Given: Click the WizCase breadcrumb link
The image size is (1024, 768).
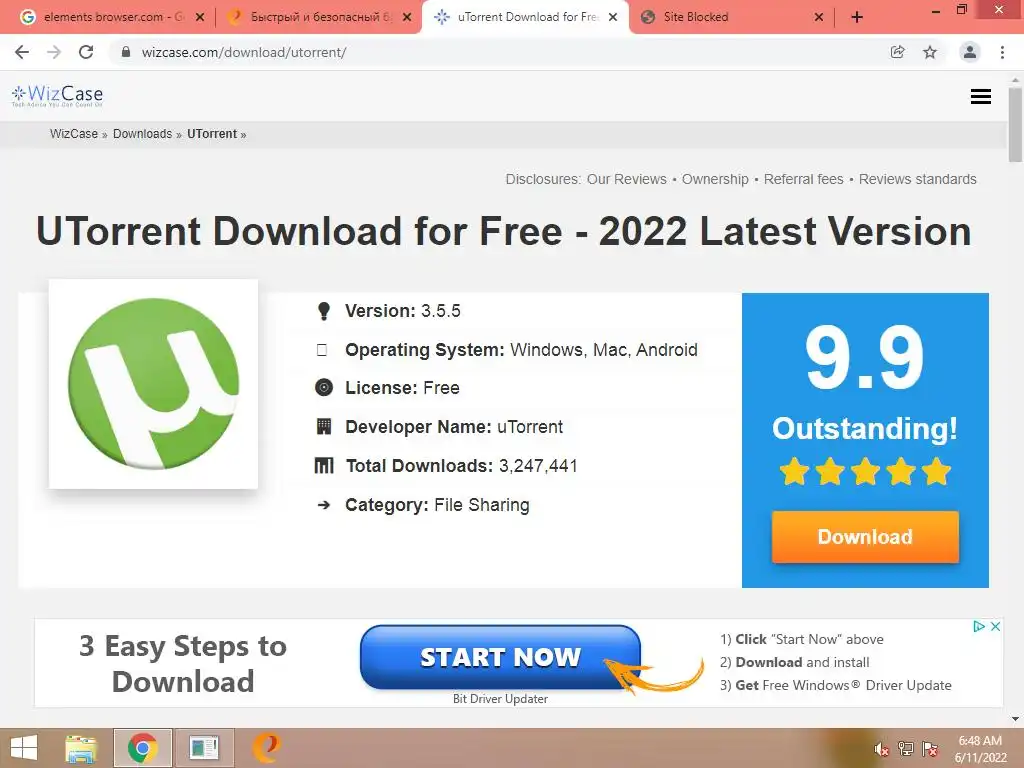Looking at the screenshot, I should (74, 134).
